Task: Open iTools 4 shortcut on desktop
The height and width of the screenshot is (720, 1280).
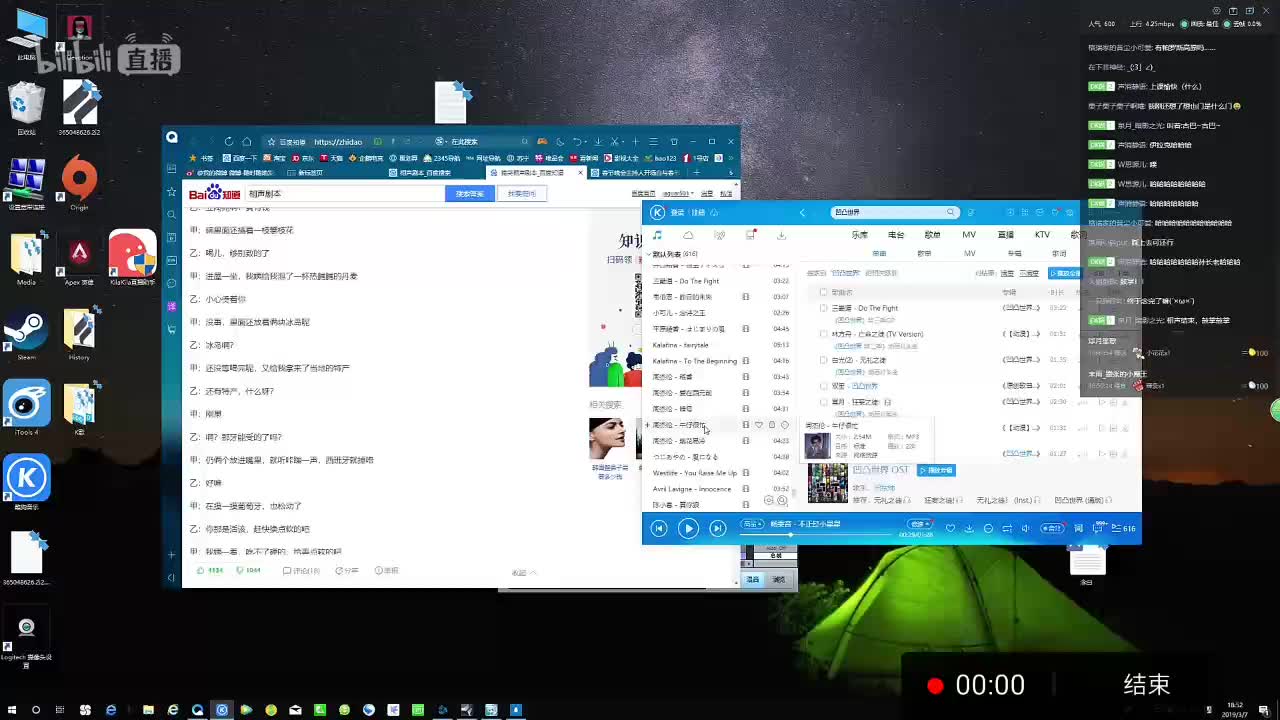Action: tap(26, 408)
